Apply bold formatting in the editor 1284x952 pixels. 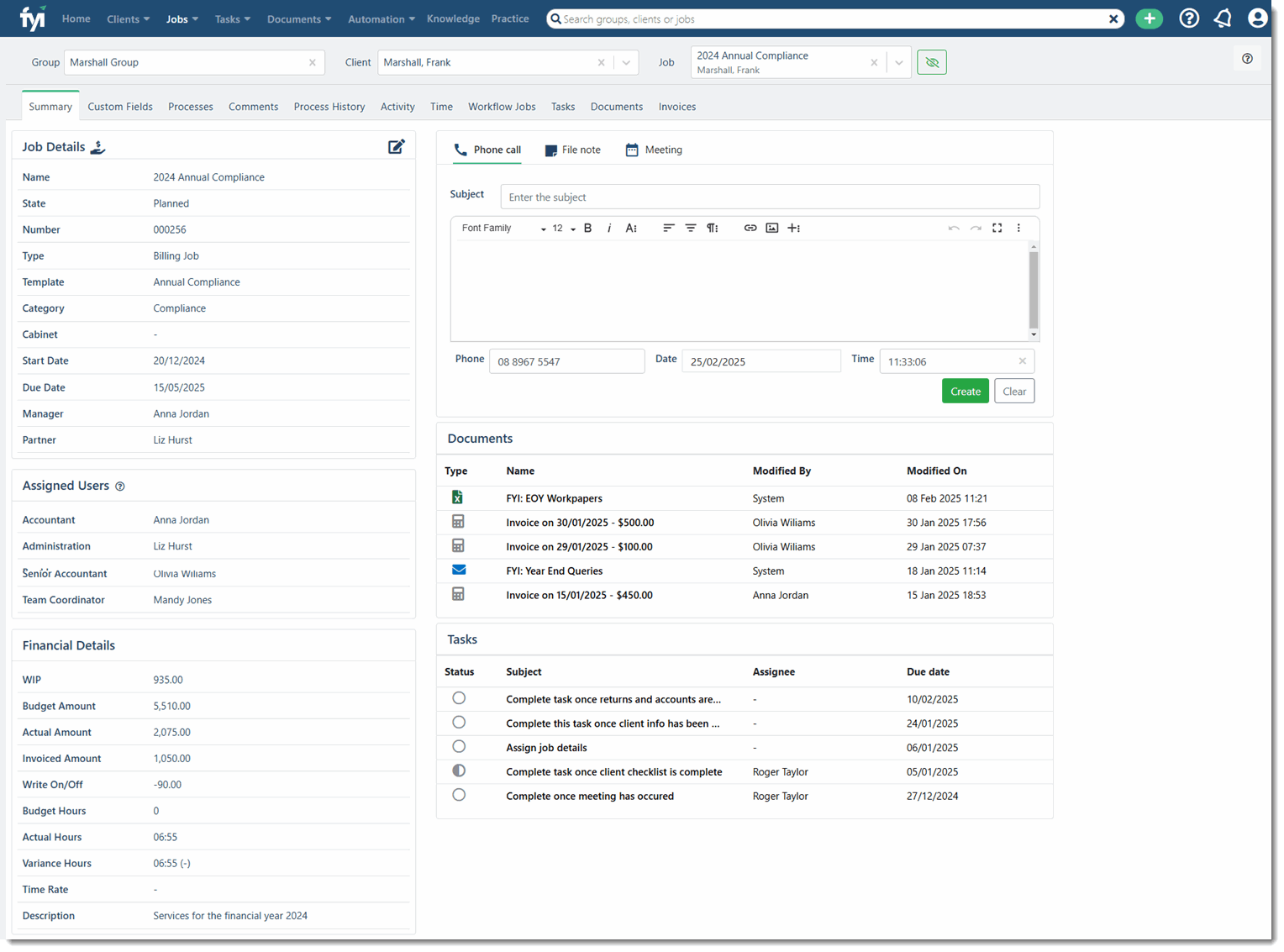tap(588, 228)
